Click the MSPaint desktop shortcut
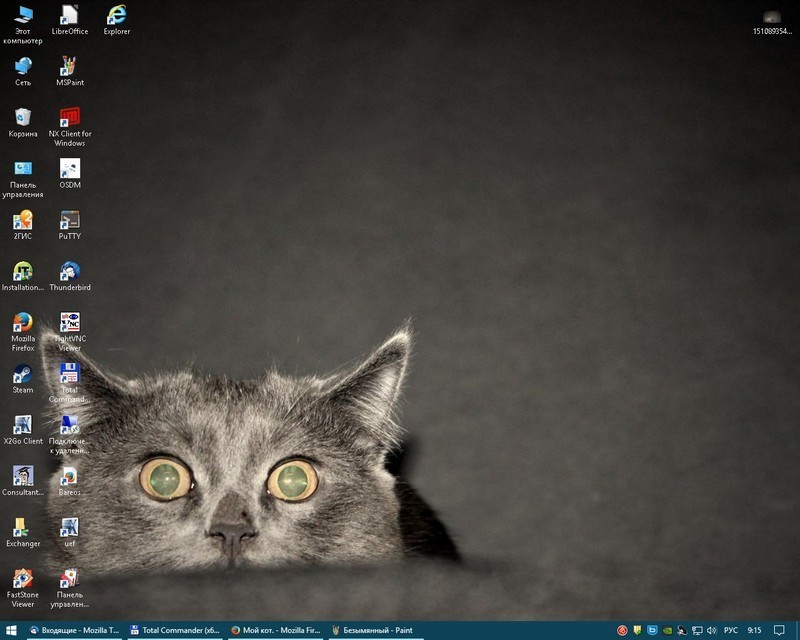 point(69,67)
